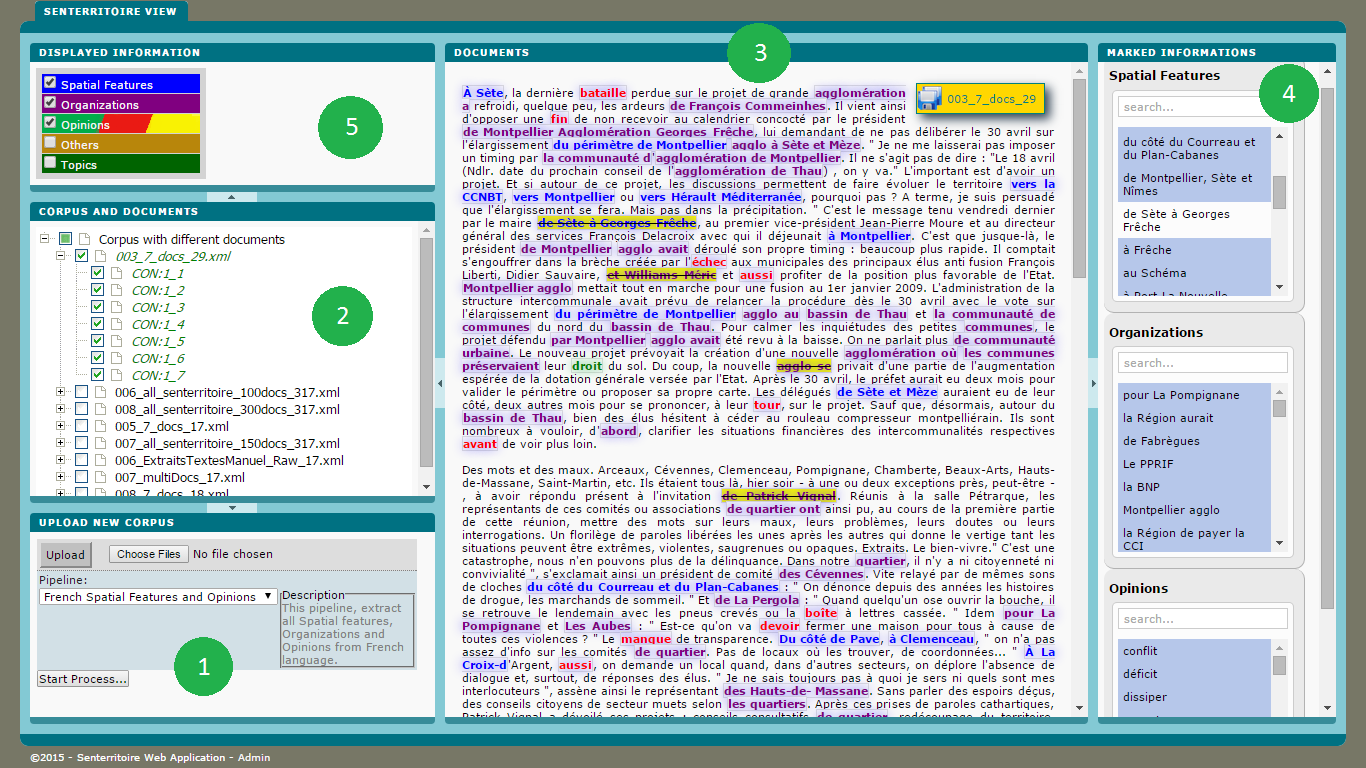
Task: Click document icon of 006_all_senterritoire_100docs_317.xml
Action: coord(100,392)
